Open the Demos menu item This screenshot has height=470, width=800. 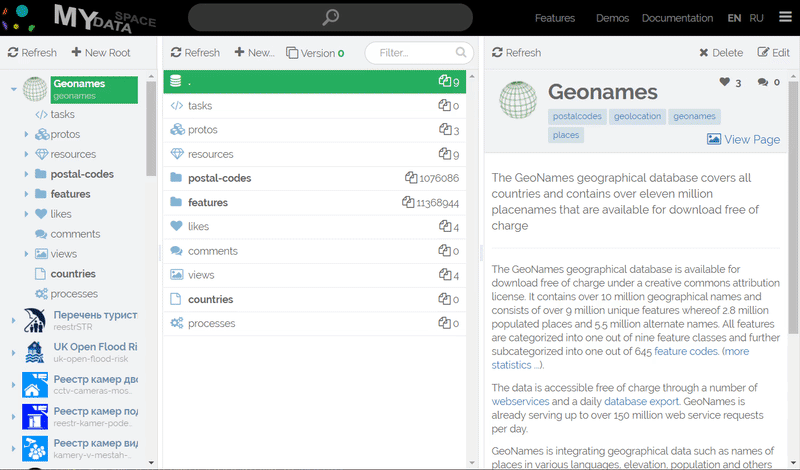[612, 18]
